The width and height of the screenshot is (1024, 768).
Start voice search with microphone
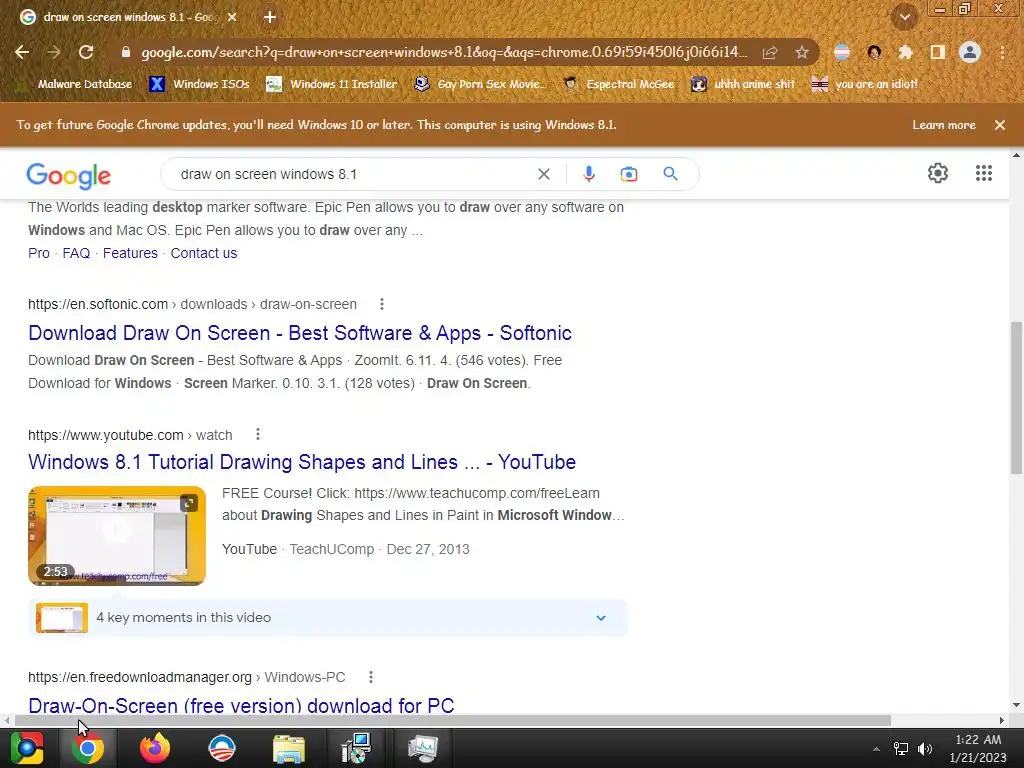(588, 174)
